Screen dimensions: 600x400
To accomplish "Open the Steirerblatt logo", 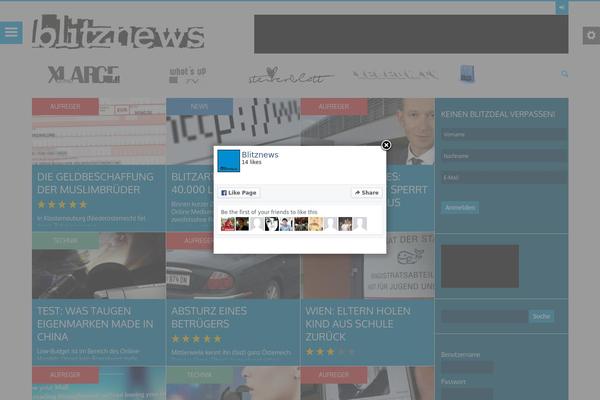I will (x=291, y=75).
